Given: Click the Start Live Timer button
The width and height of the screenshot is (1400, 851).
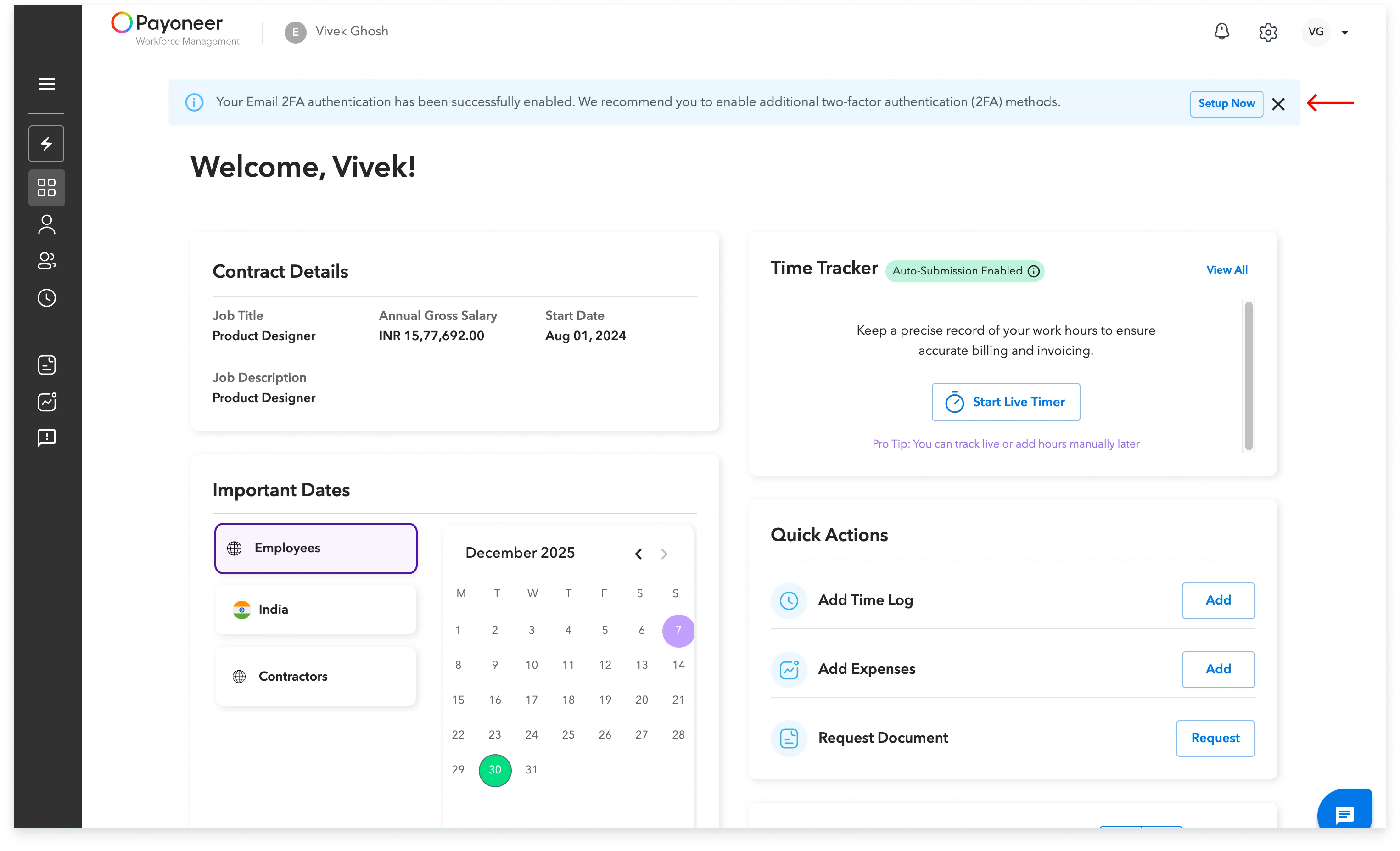Looking at the screenshot, I should 1006,402.
